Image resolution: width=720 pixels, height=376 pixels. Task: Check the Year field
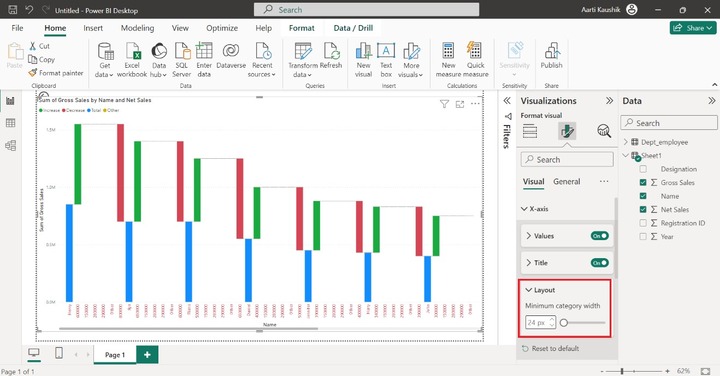point(643,236)
